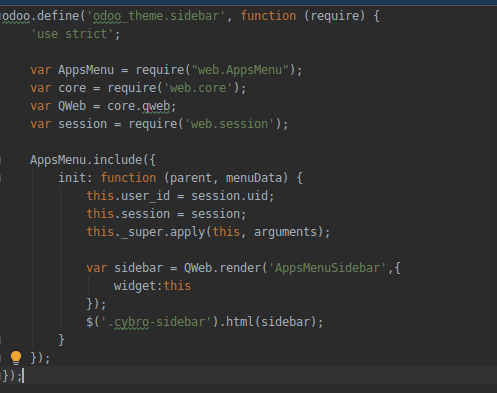Click this.user_id assignment
The height and width of the screenshot is (393, 497).
pyautogui.click(x=128, y=196)
